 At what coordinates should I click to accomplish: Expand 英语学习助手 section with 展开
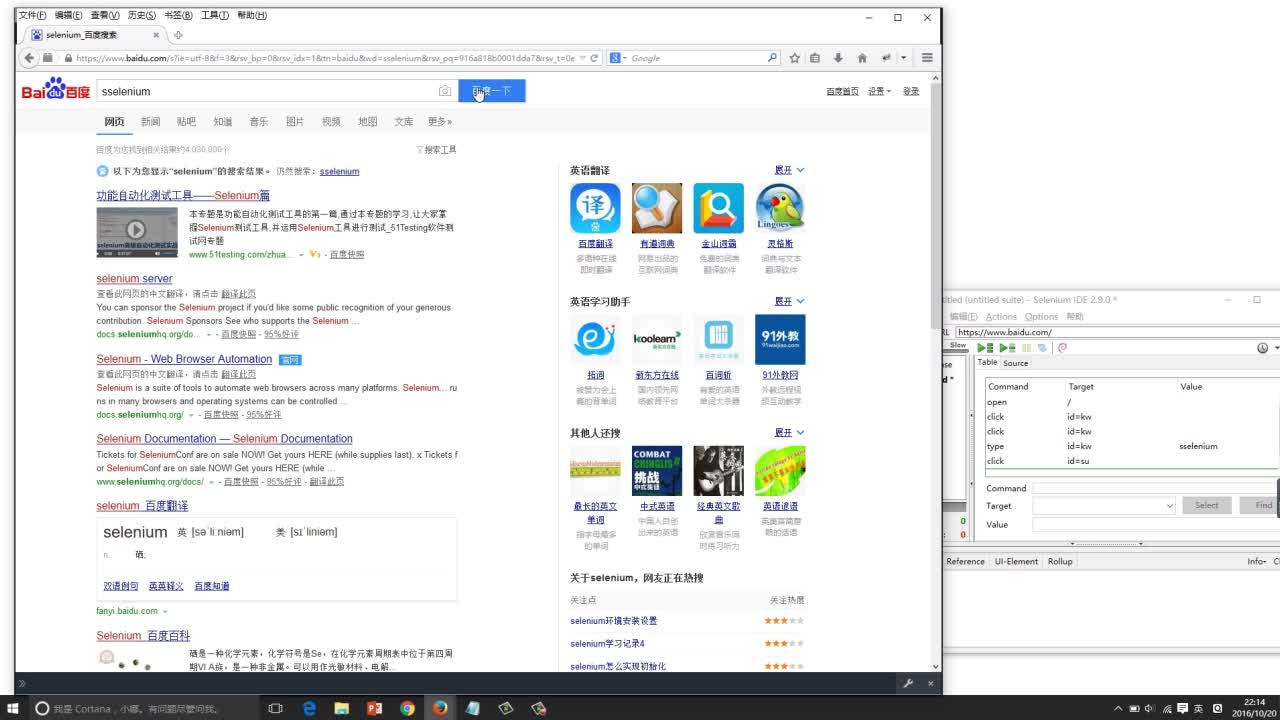point(789,301)
